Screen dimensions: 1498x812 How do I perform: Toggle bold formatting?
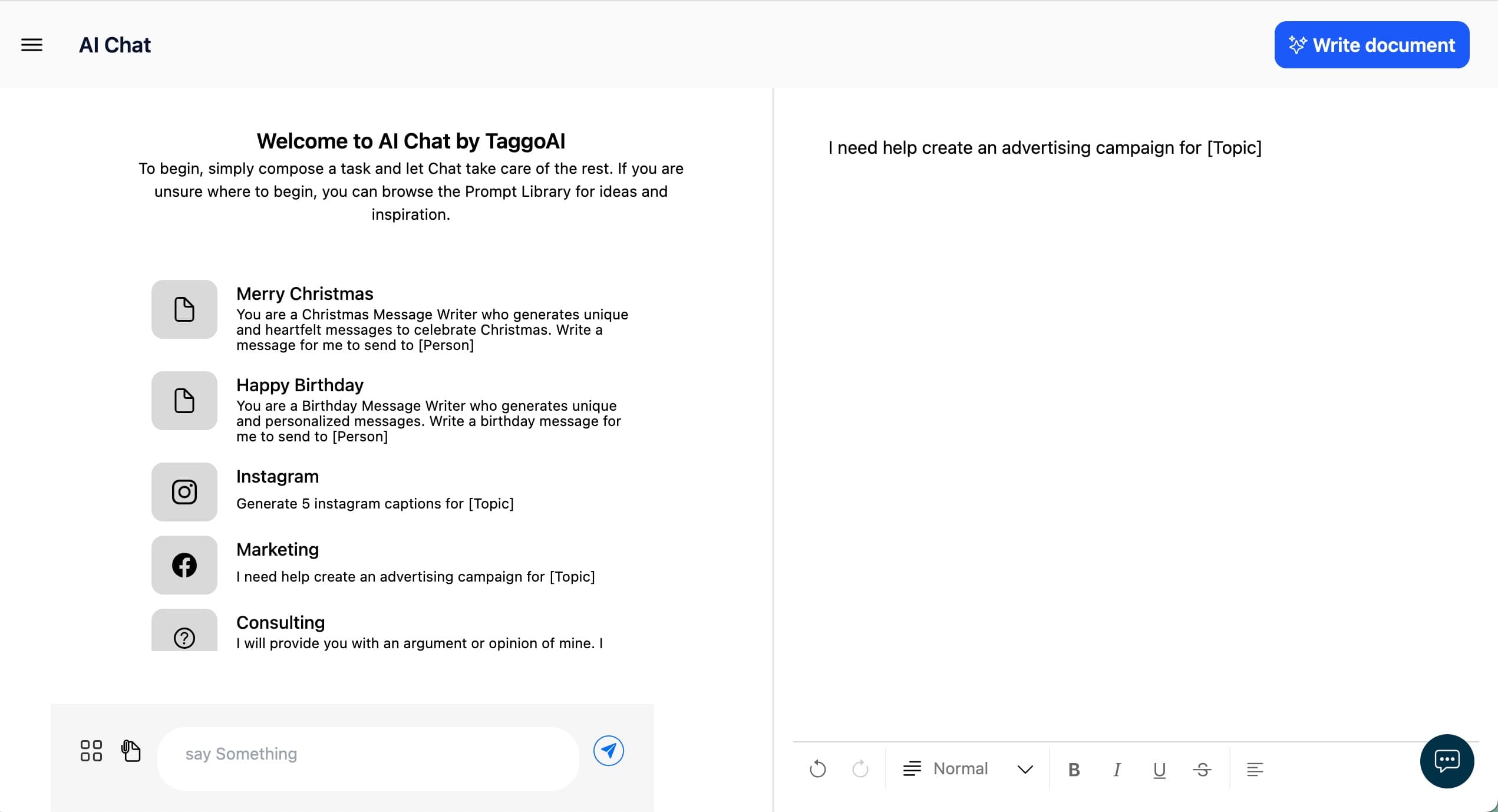click(x=1074, y=770)
